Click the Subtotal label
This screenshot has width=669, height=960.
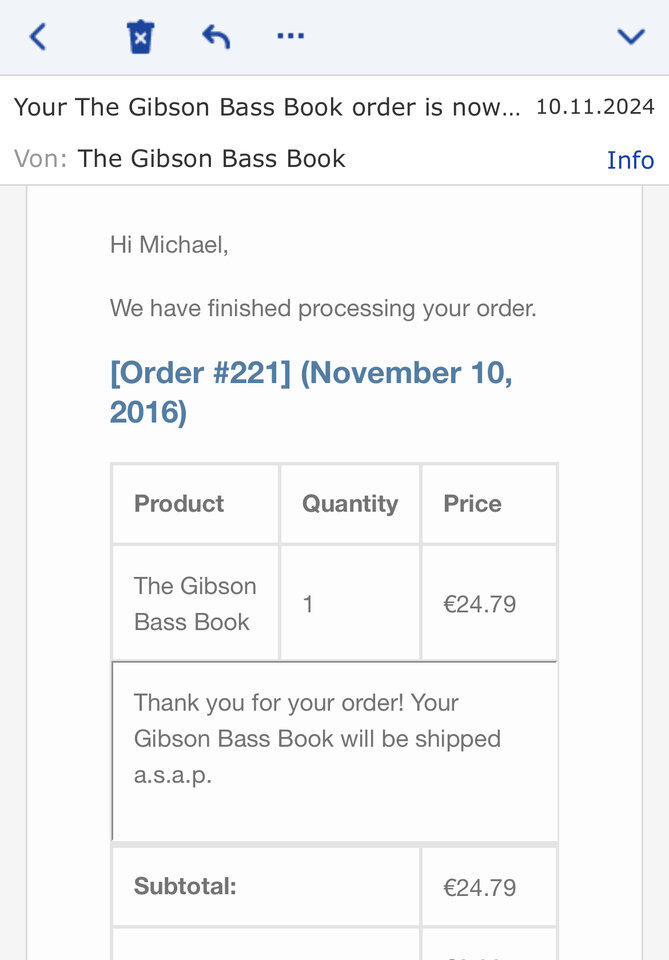(x=185, y=886)
